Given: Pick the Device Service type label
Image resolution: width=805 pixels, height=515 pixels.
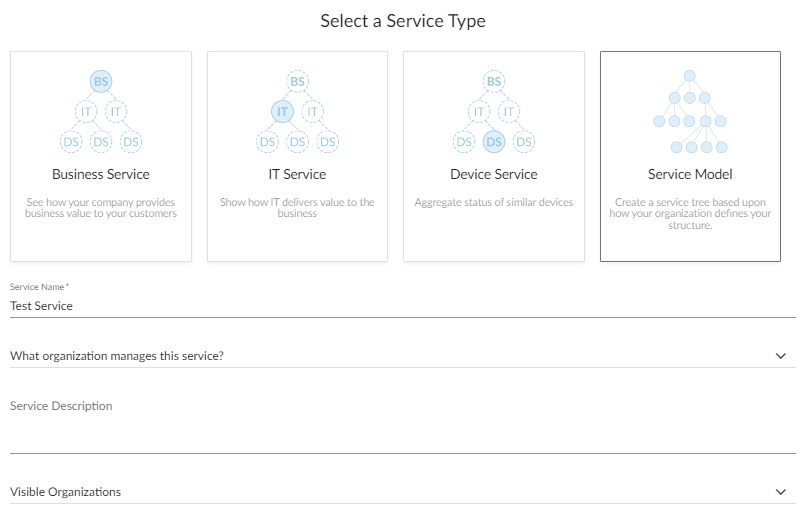Looking at the screenshot, I should click(493, 174).
